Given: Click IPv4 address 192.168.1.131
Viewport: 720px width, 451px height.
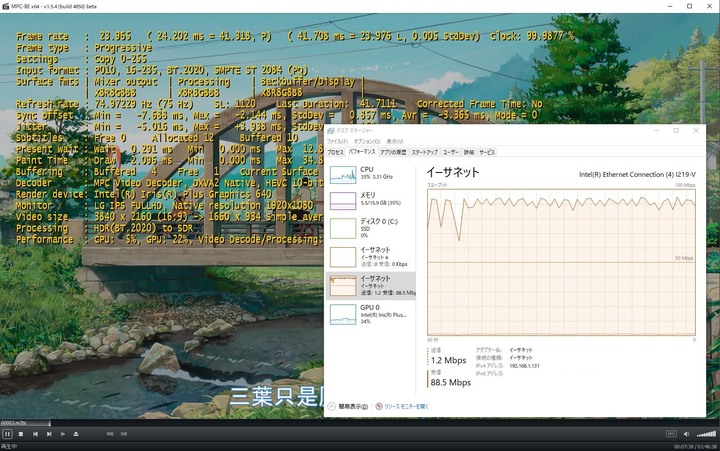Looking at the screenshot, I should coord(524,366).
